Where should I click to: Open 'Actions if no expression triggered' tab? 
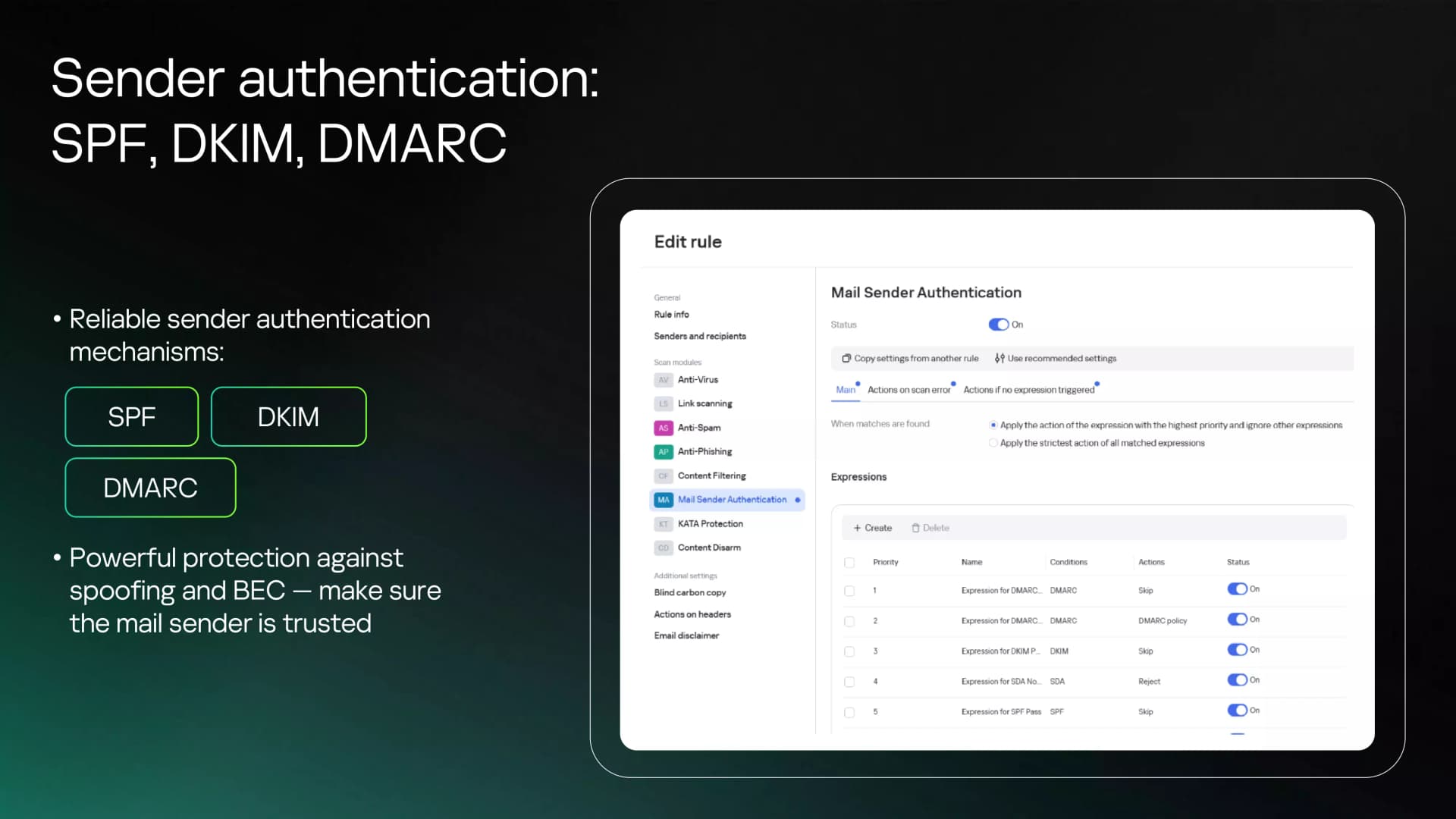pos(1028,390)
